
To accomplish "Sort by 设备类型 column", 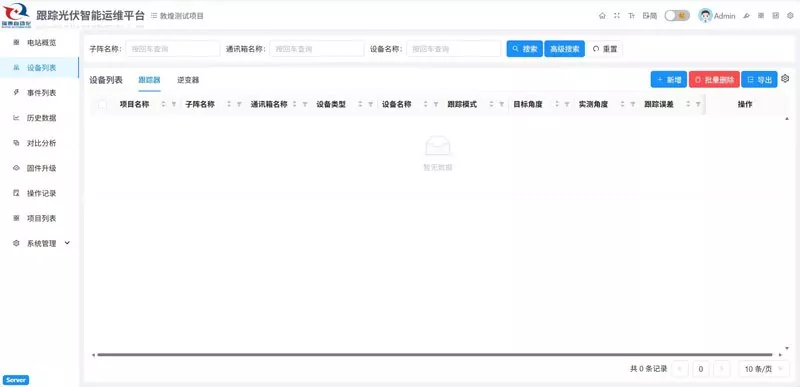I will (x=360, y=104).
